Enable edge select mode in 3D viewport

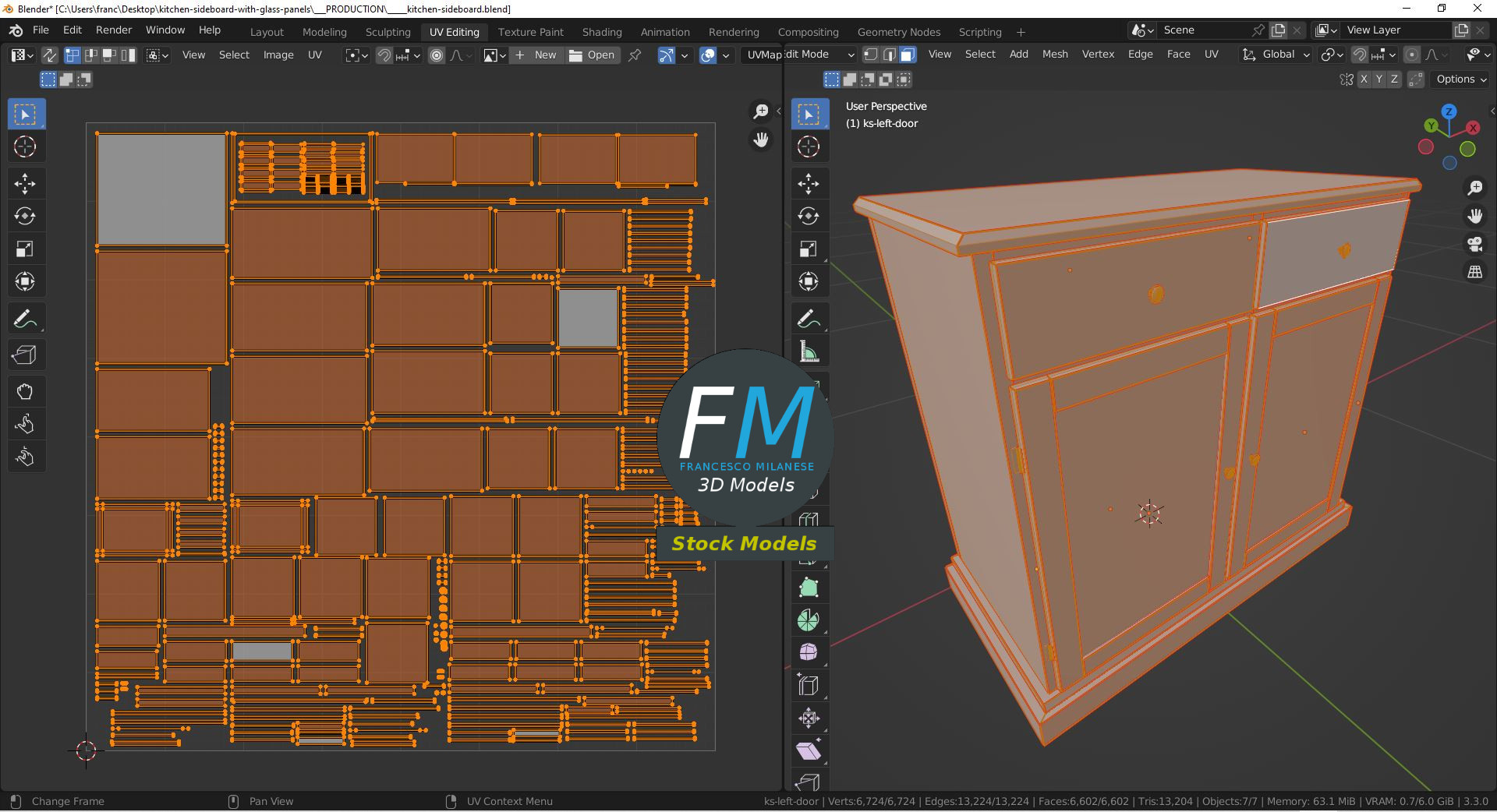pos(890,55)
